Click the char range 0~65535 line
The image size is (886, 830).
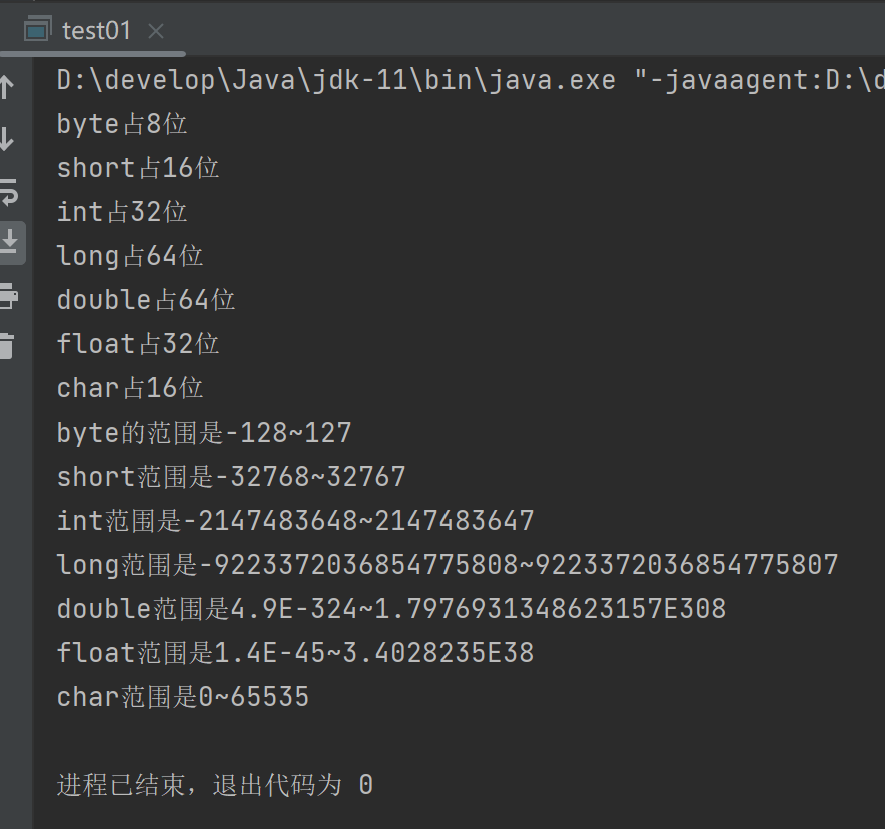coord(183,697)
